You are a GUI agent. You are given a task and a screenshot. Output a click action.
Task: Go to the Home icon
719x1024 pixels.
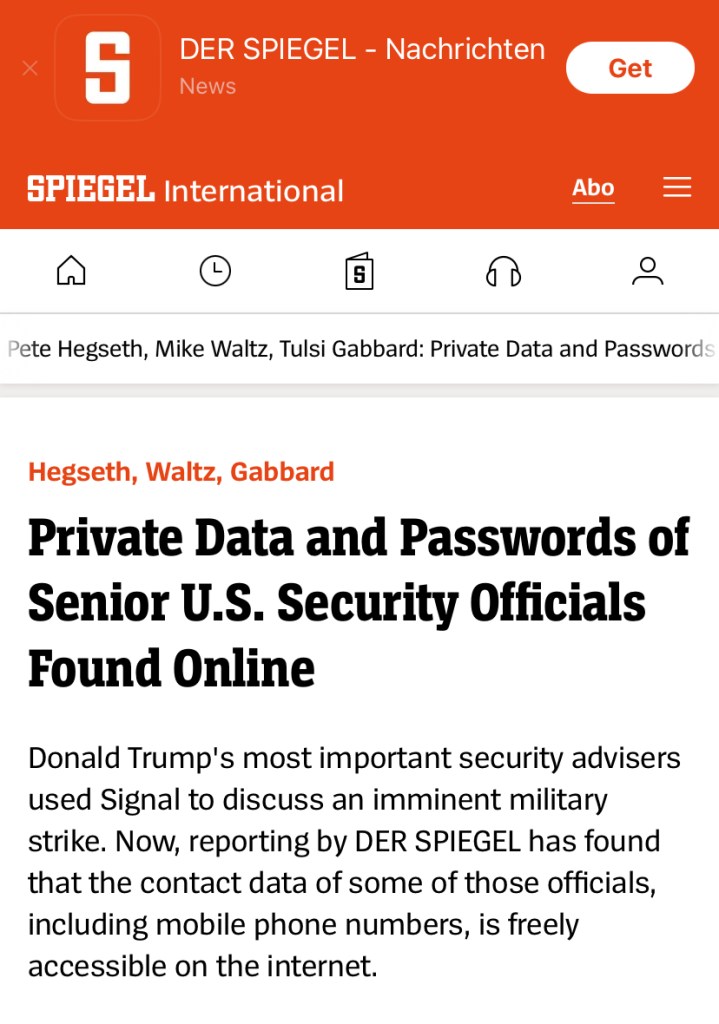(71, 271)
